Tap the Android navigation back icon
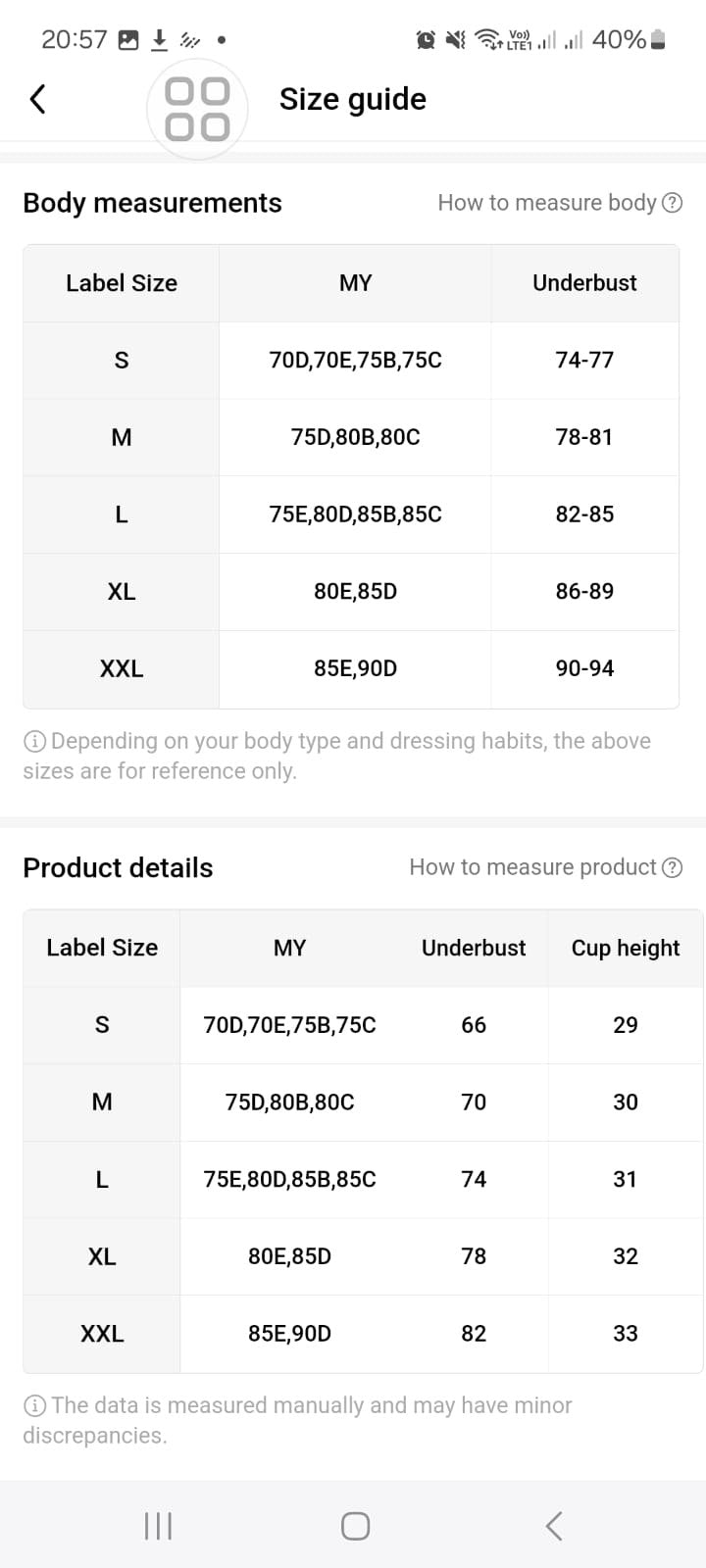The image size is (706, 1568). (554, 1526)
